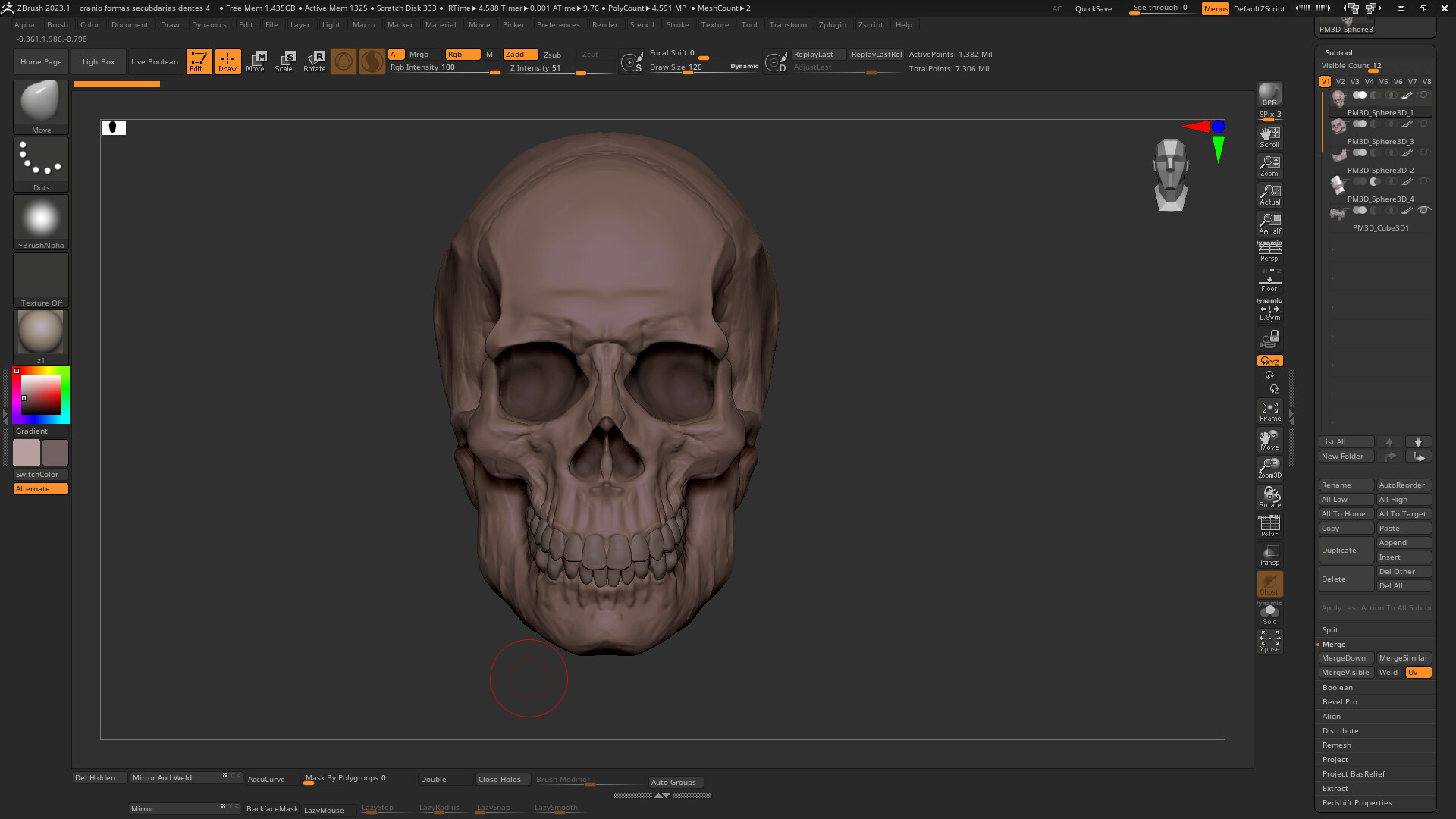Click the MergeDown button in the Subtool palette
This screenshot has width=1456, height=819.
(x=1345, y=657)
